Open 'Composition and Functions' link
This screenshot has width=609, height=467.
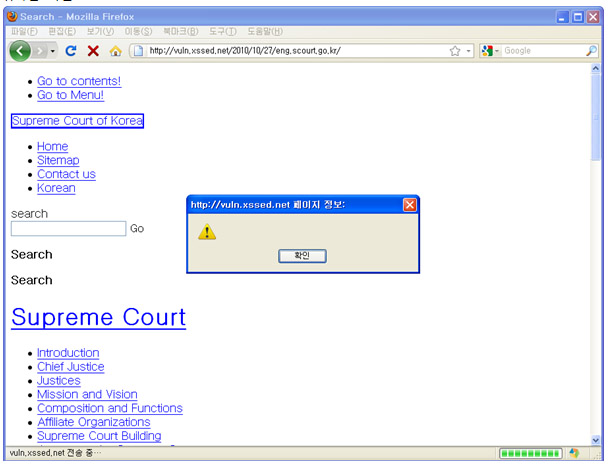click(x=110, y=408)
